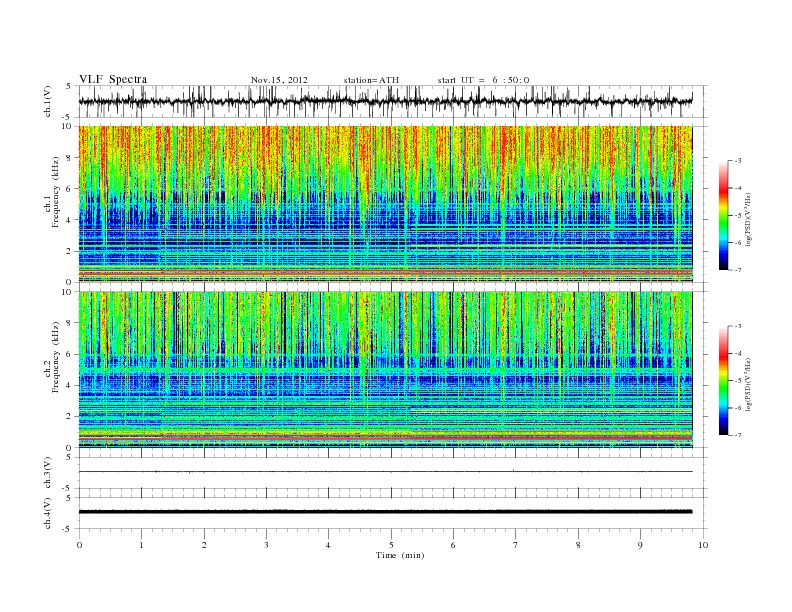Click the 'ch.4(V)' axis label

coord(47,513)
